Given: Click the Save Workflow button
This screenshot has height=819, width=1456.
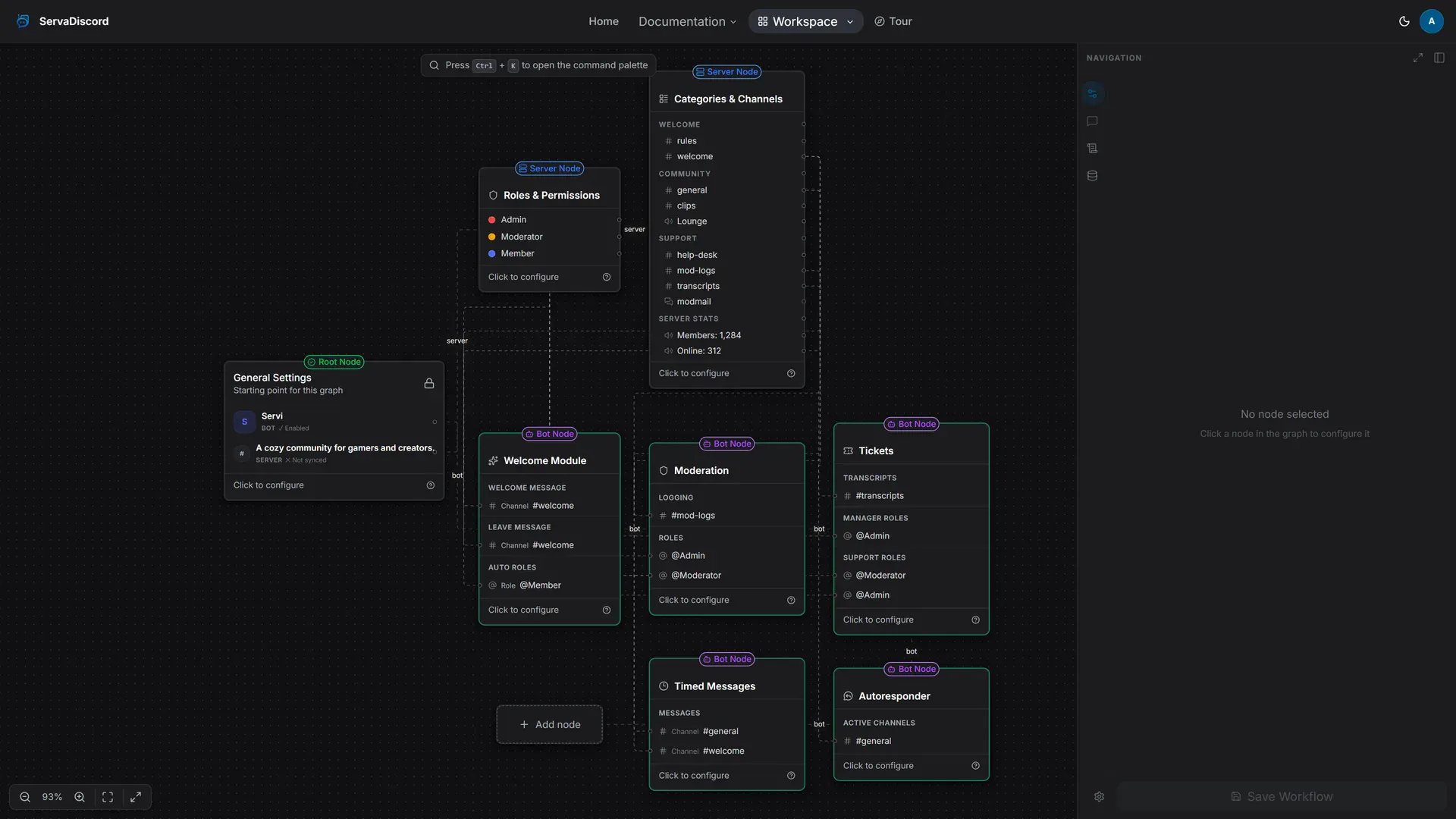Looking at the screenshot, I should click(1282, 796).
